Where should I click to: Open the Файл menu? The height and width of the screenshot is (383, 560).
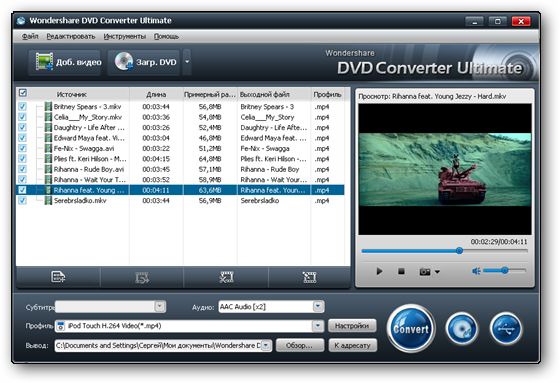pos(30,36)
